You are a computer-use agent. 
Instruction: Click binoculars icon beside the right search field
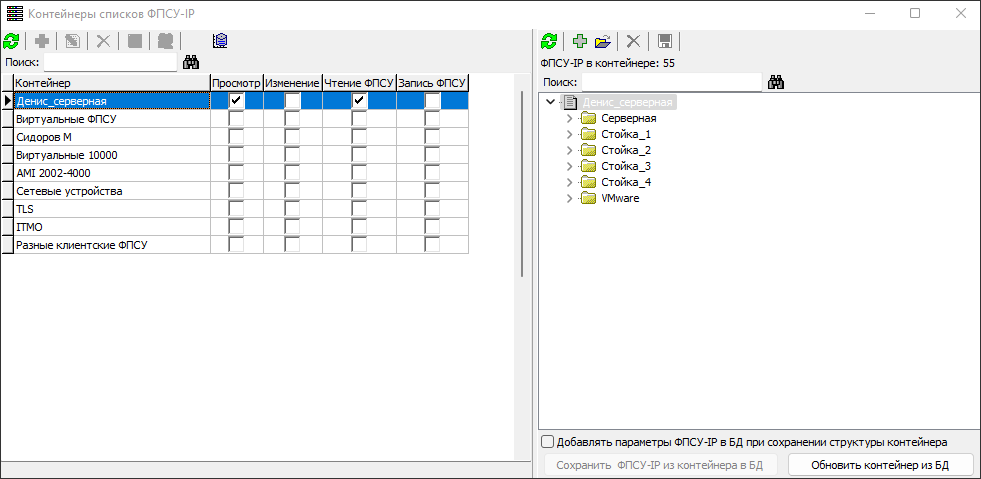point(775,82)
